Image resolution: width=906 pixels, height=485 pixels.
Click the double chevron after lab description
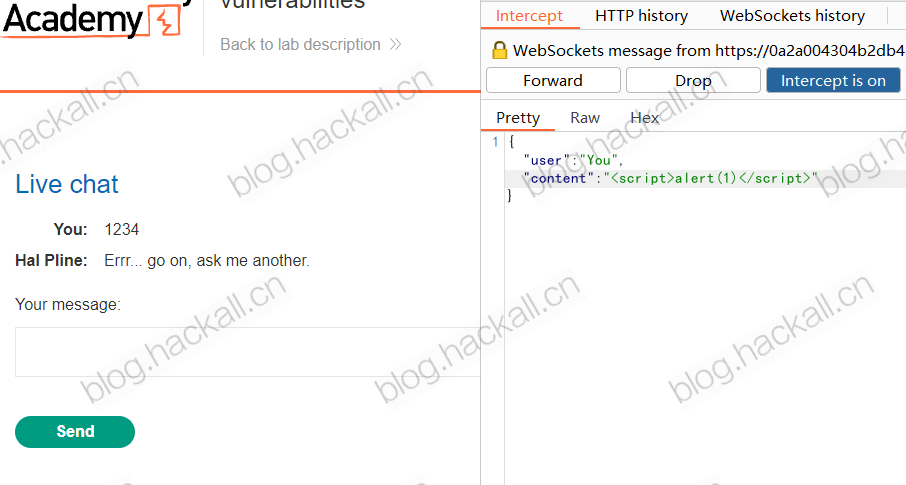[395, 45]
